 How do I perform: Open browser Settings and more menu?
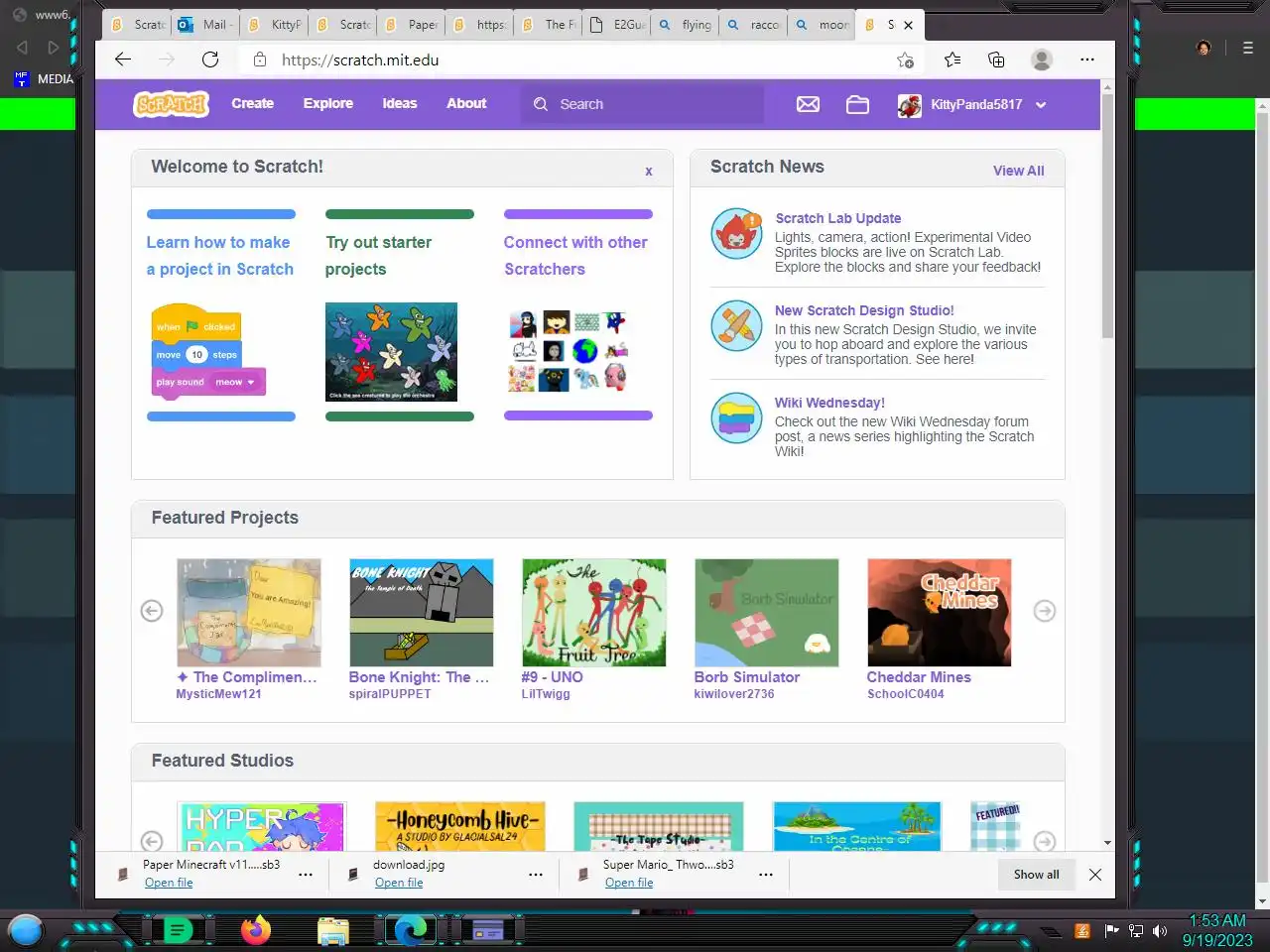pyautogui.click(x=1087, y=59)
